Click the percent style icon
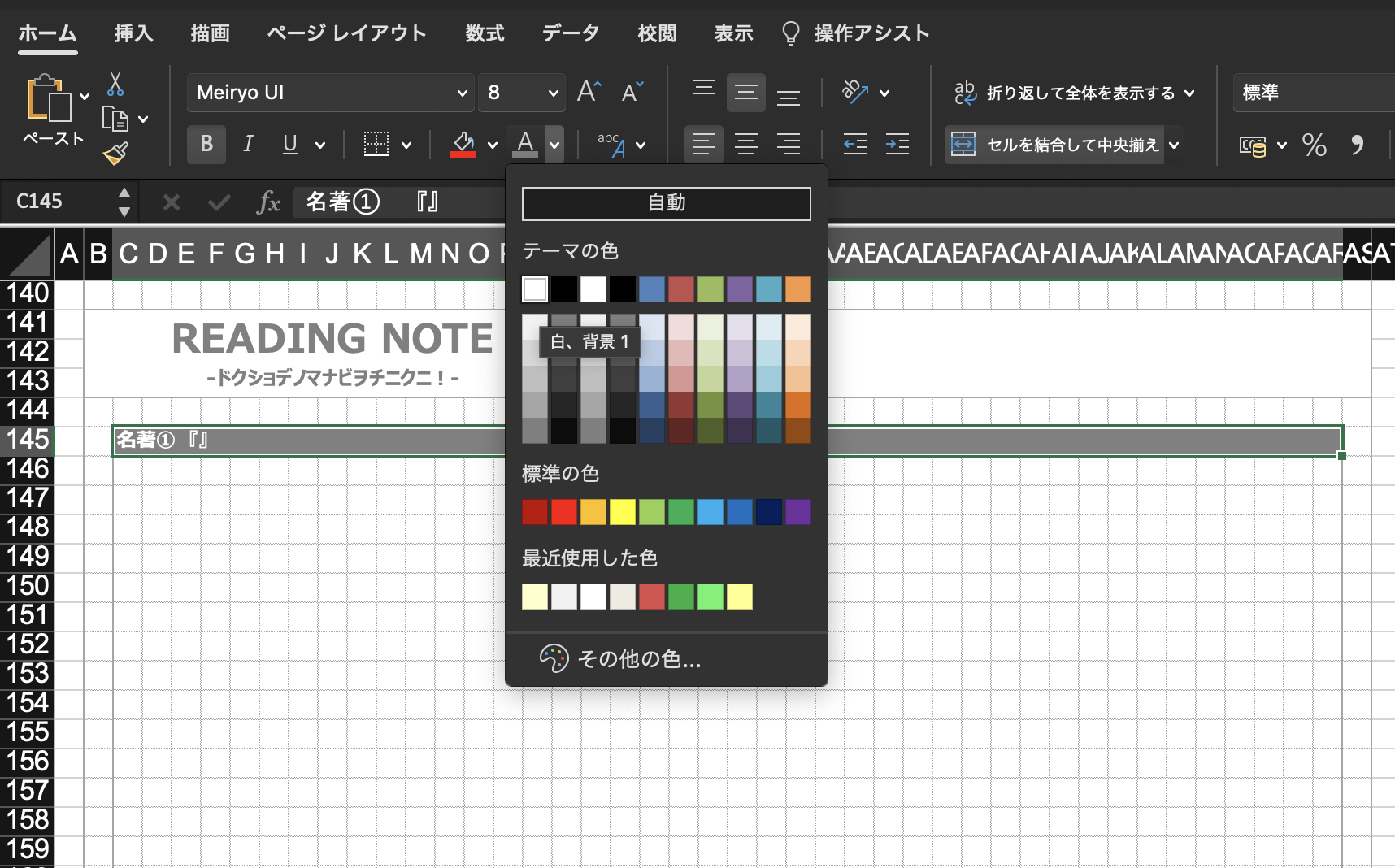This screenshot has height=868, width=1395. [x=1314, y=145]
